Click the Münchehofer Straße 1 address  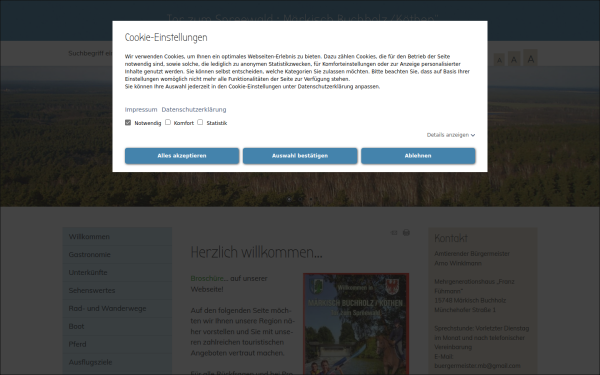coord(465,310)
